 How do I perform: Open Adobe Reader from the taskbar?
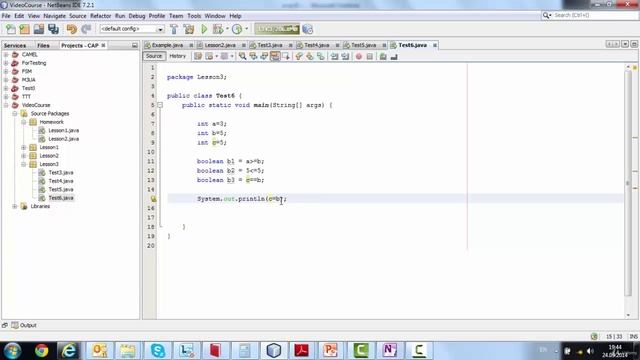pos(302,351)
